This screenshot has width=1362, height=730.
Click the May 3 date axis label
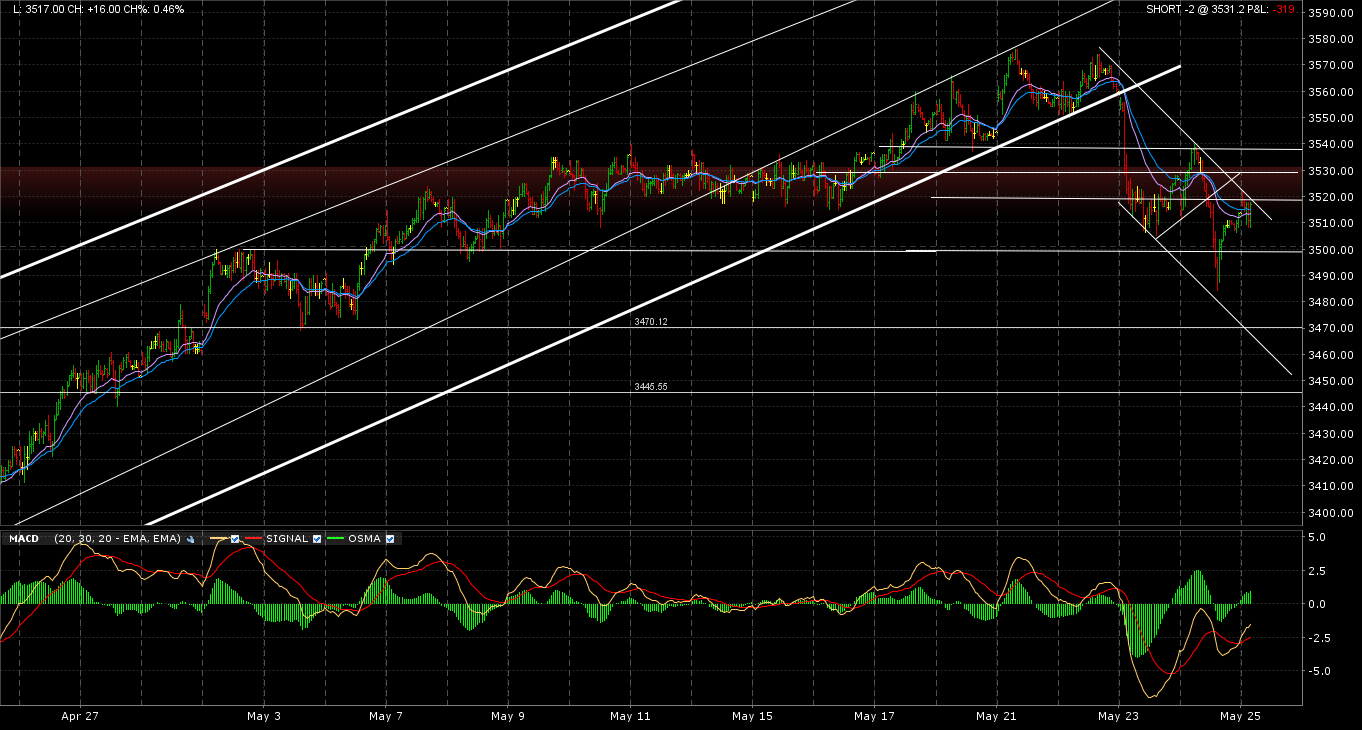pyautogui.click(x=263, y=716)
